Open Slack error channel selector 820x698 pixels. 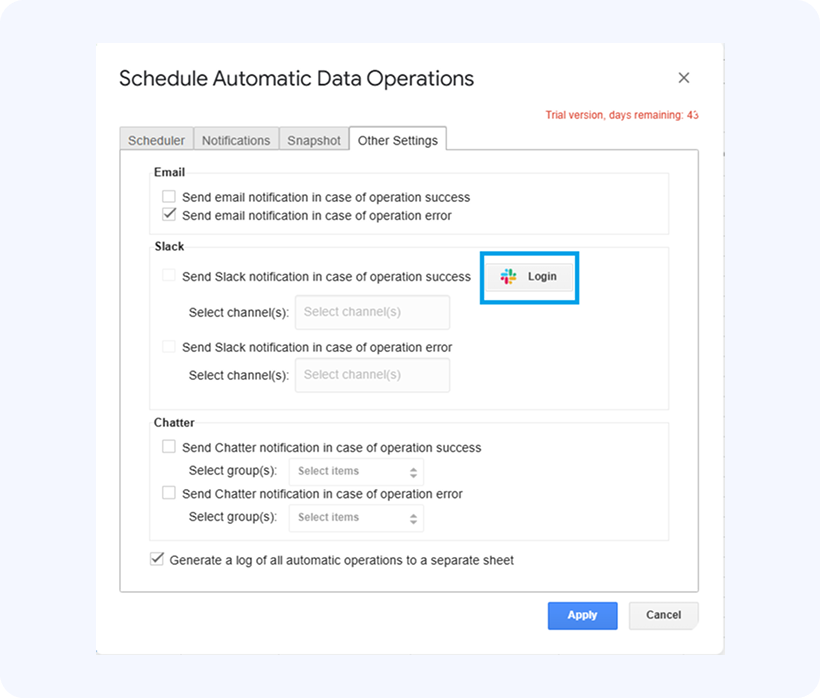point(372,375)
